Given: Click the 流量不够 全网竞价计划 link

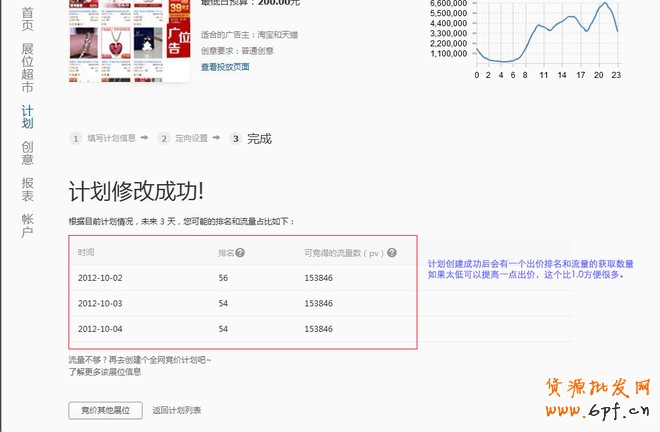Looking at the screenshot, I should tap(139, 359).
